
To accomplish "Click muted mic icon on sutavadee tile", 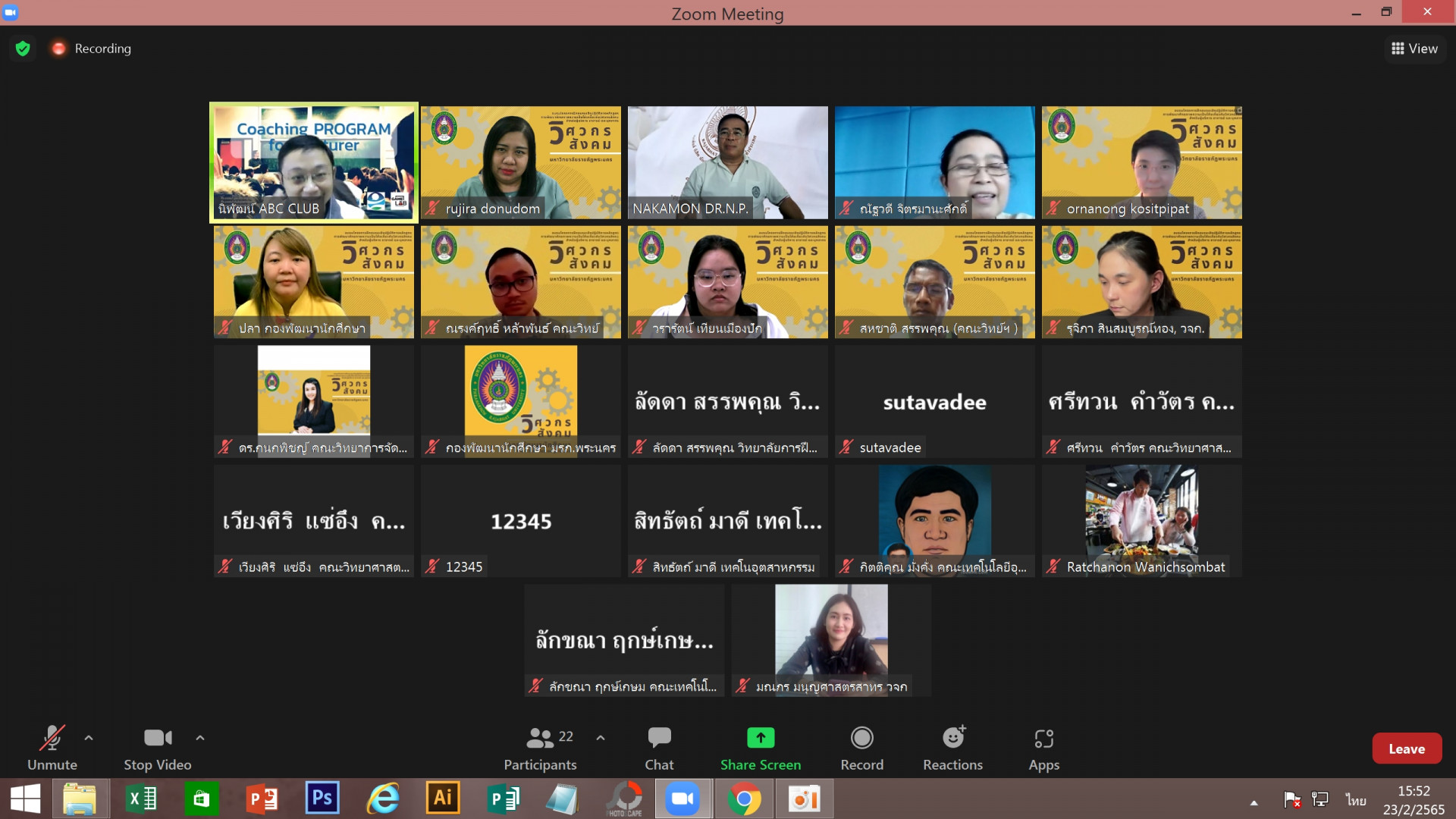I will 846,447.
